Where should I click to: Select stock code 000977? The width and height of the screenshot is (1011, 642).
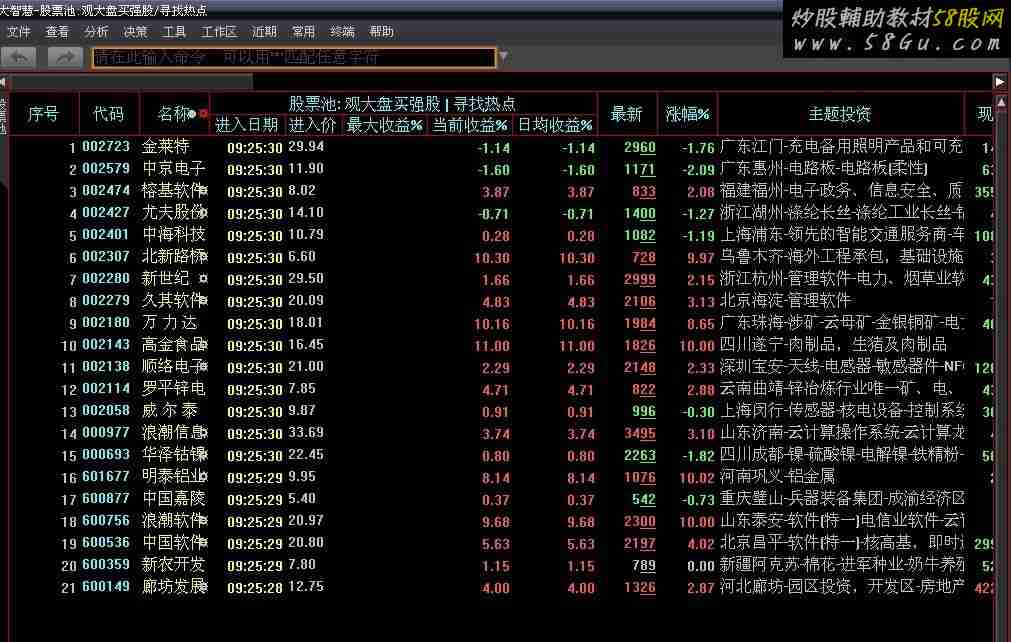pos(106,433)
